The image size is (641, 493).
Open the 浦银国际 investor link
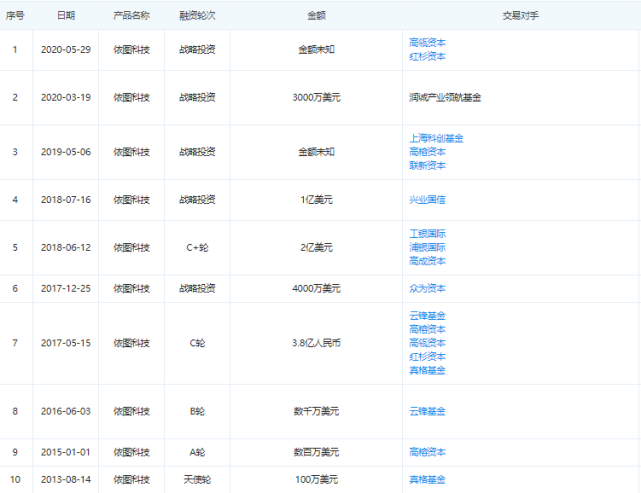[x=427, y=247]
